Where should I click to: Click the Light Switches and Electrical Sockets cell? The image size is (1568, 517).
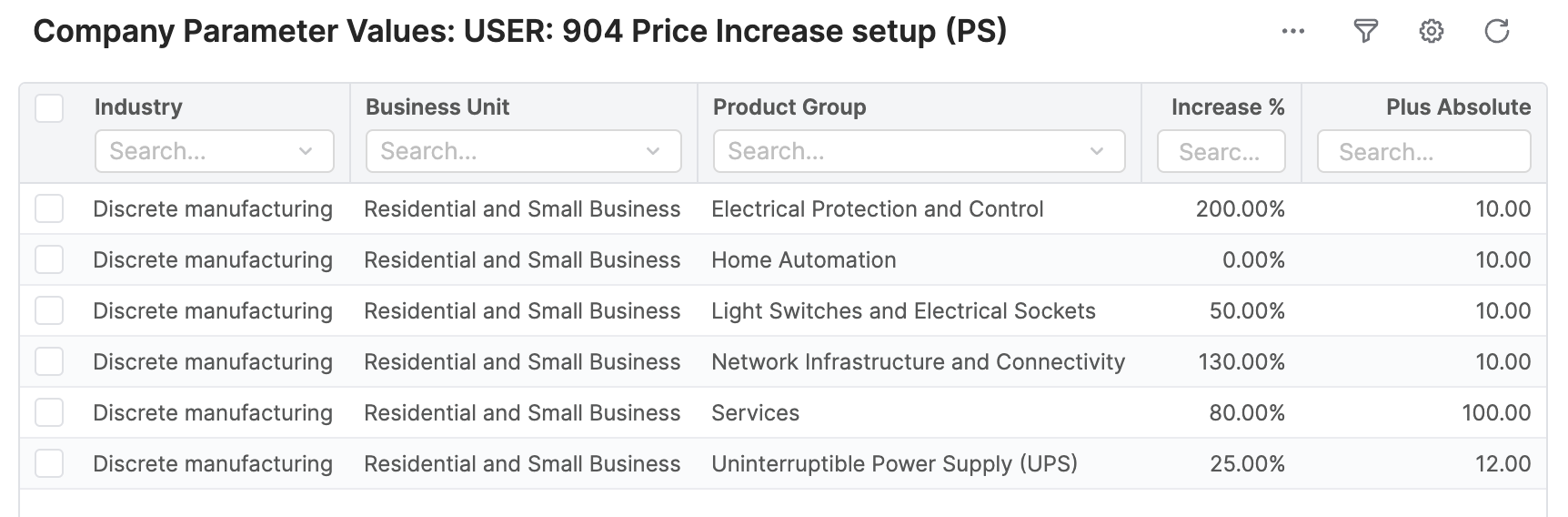[x=903, y=311]
